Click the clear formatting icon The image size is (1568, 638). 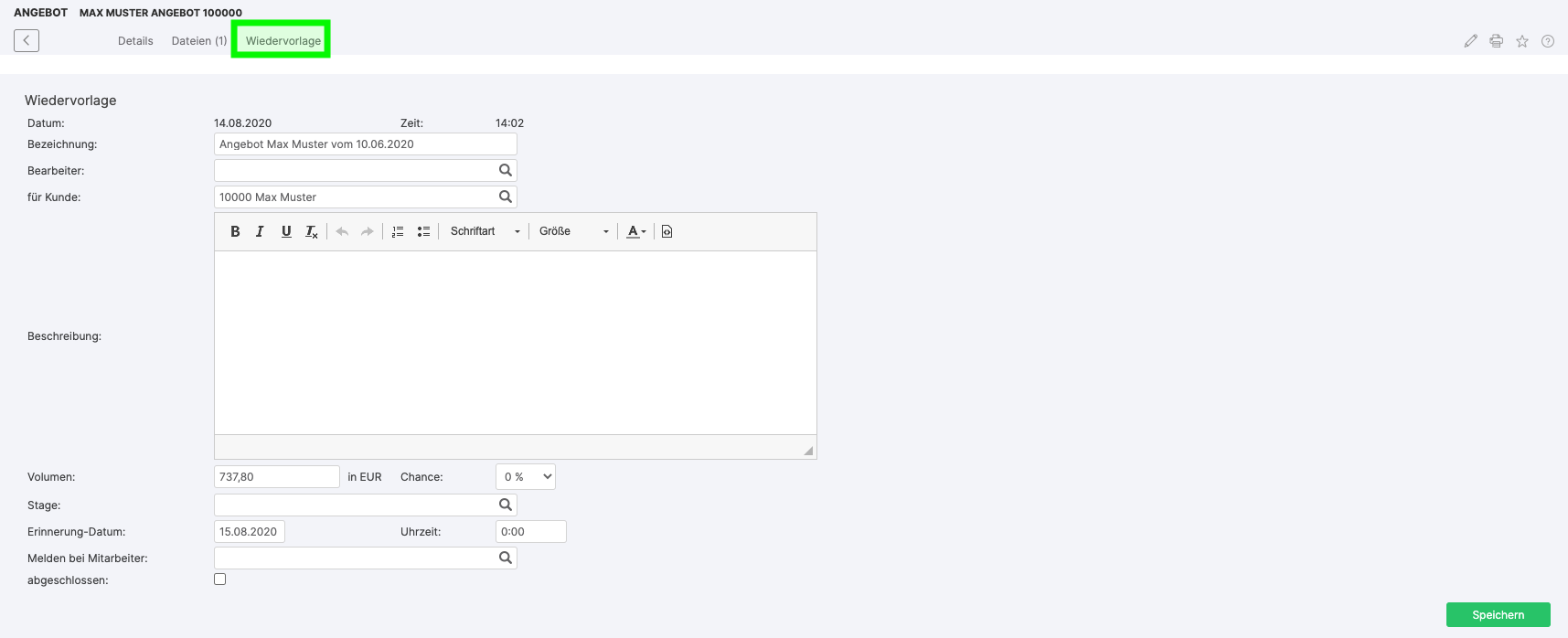click(312, 232)
